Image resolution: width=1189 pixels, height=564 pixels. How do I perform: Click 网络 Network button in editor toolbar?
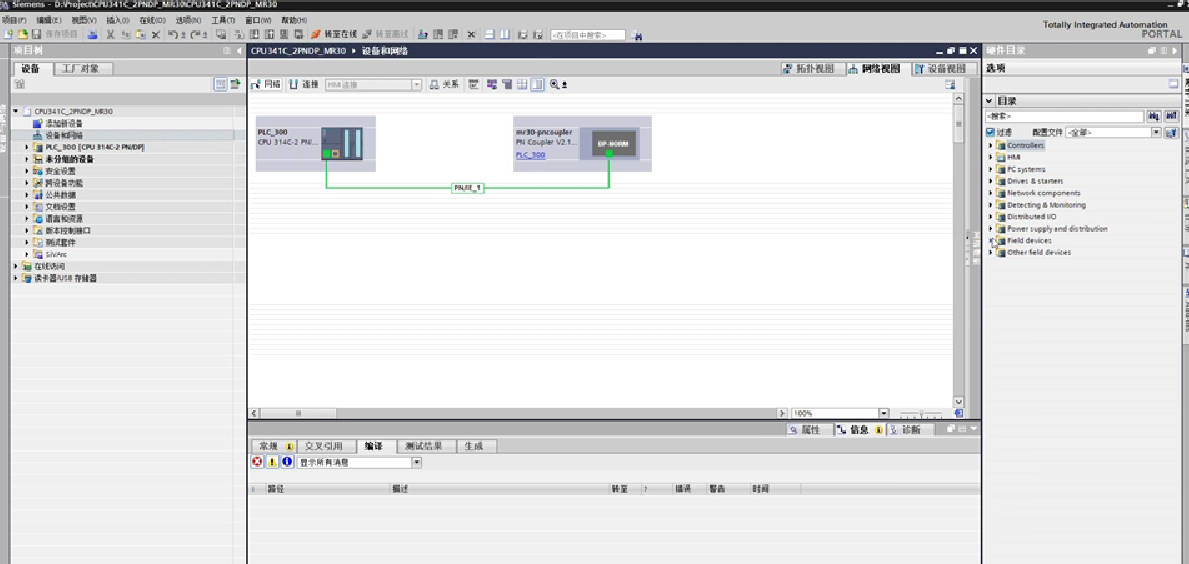[x=265, y=84]
